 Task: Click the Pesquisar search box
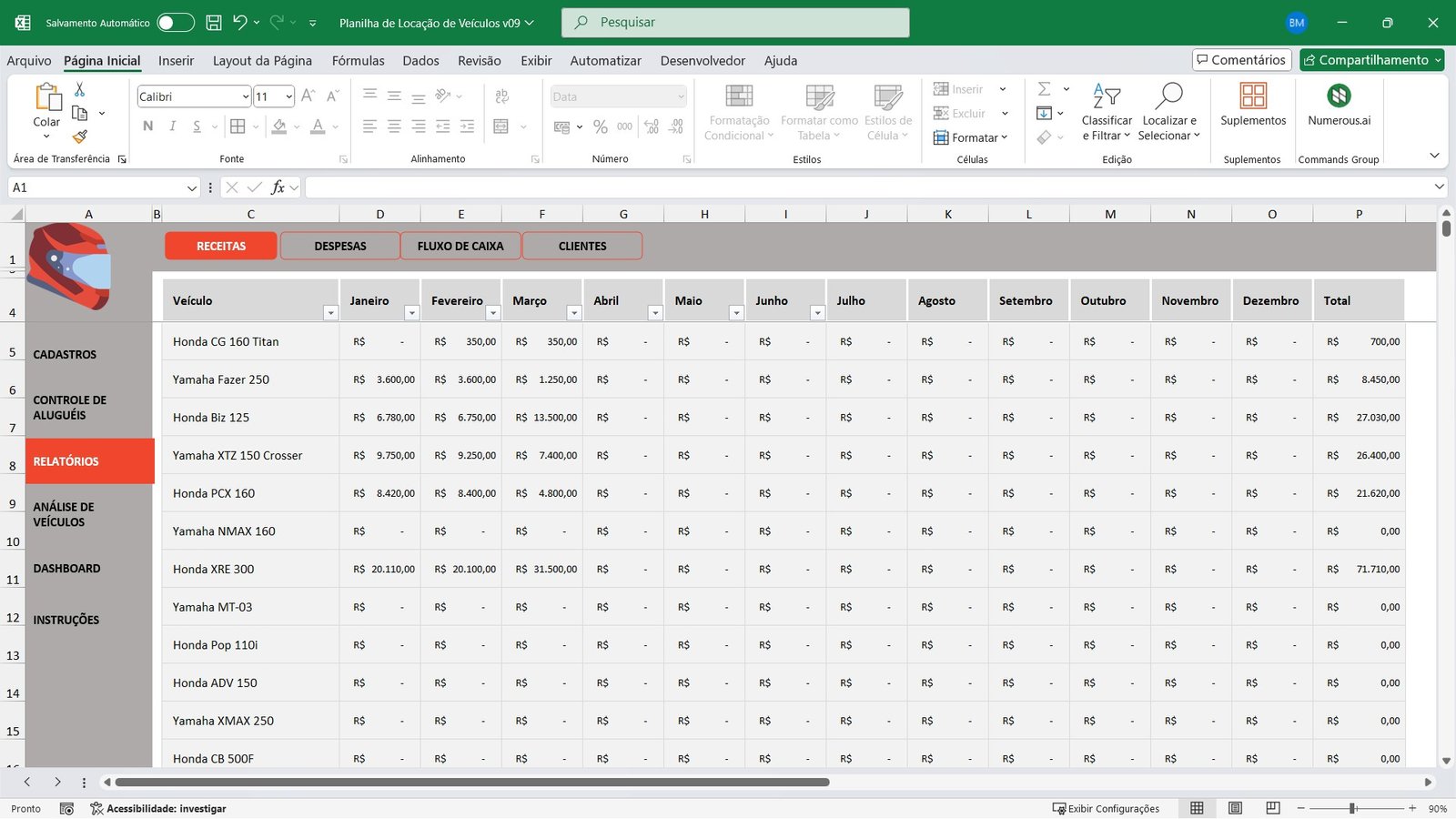(x=735, y=23)
